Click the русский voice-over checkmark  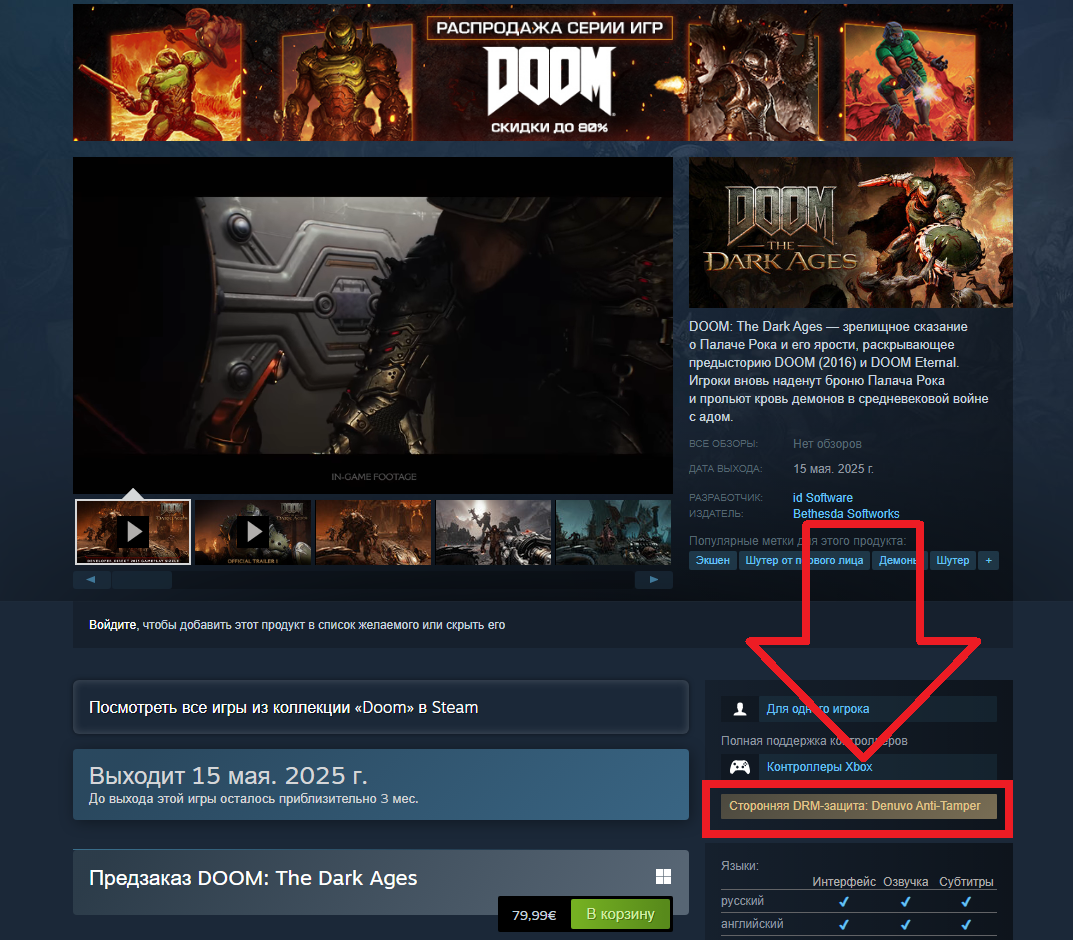(x=905, y=902)
